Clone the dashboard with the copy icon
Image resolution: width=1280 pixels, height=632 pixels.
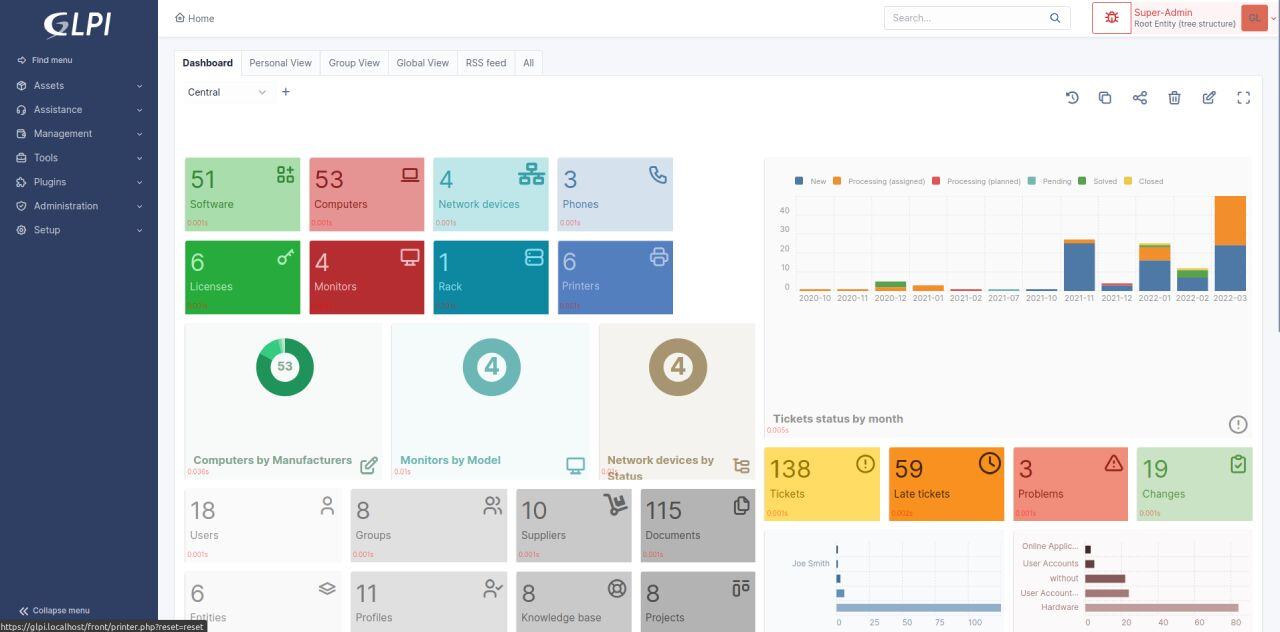point(1105,97)
